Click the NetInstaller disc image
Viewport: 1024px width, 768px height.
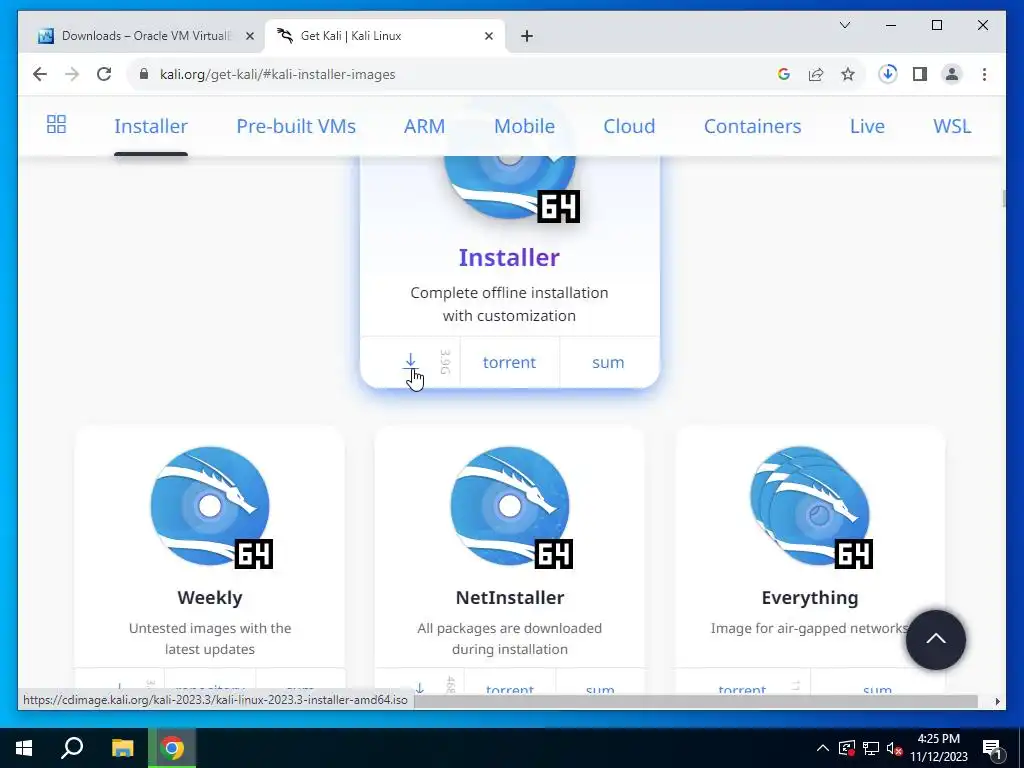pos(510,506)
